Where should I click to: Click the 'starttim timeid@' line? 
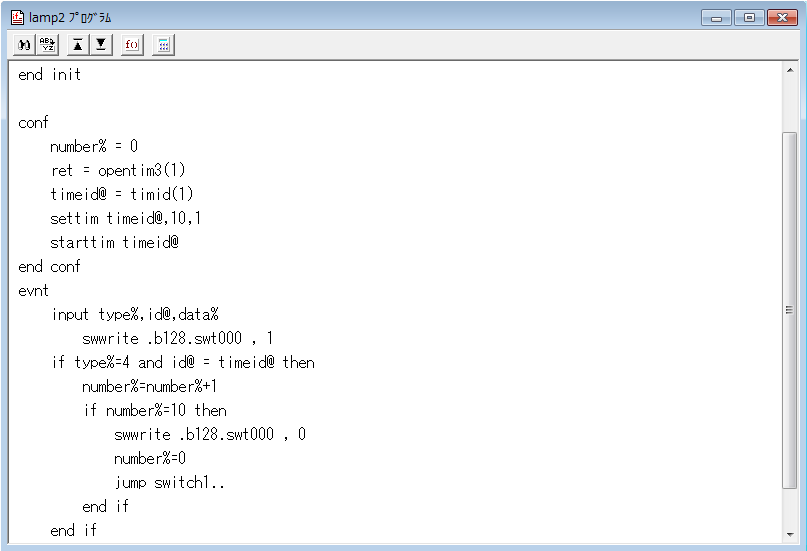(x=114, y=242)
